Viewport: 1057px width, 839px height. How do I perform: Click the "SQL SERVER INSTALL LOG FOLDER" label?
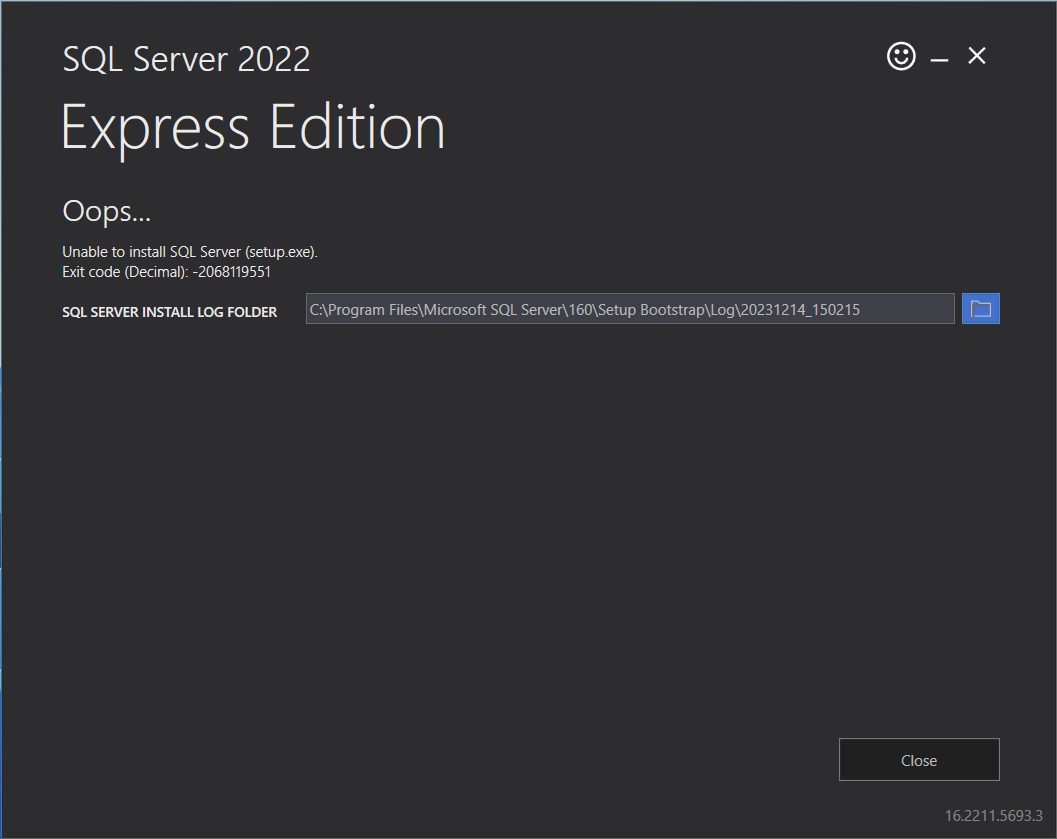pyautogui.click(x=169, y=312)
